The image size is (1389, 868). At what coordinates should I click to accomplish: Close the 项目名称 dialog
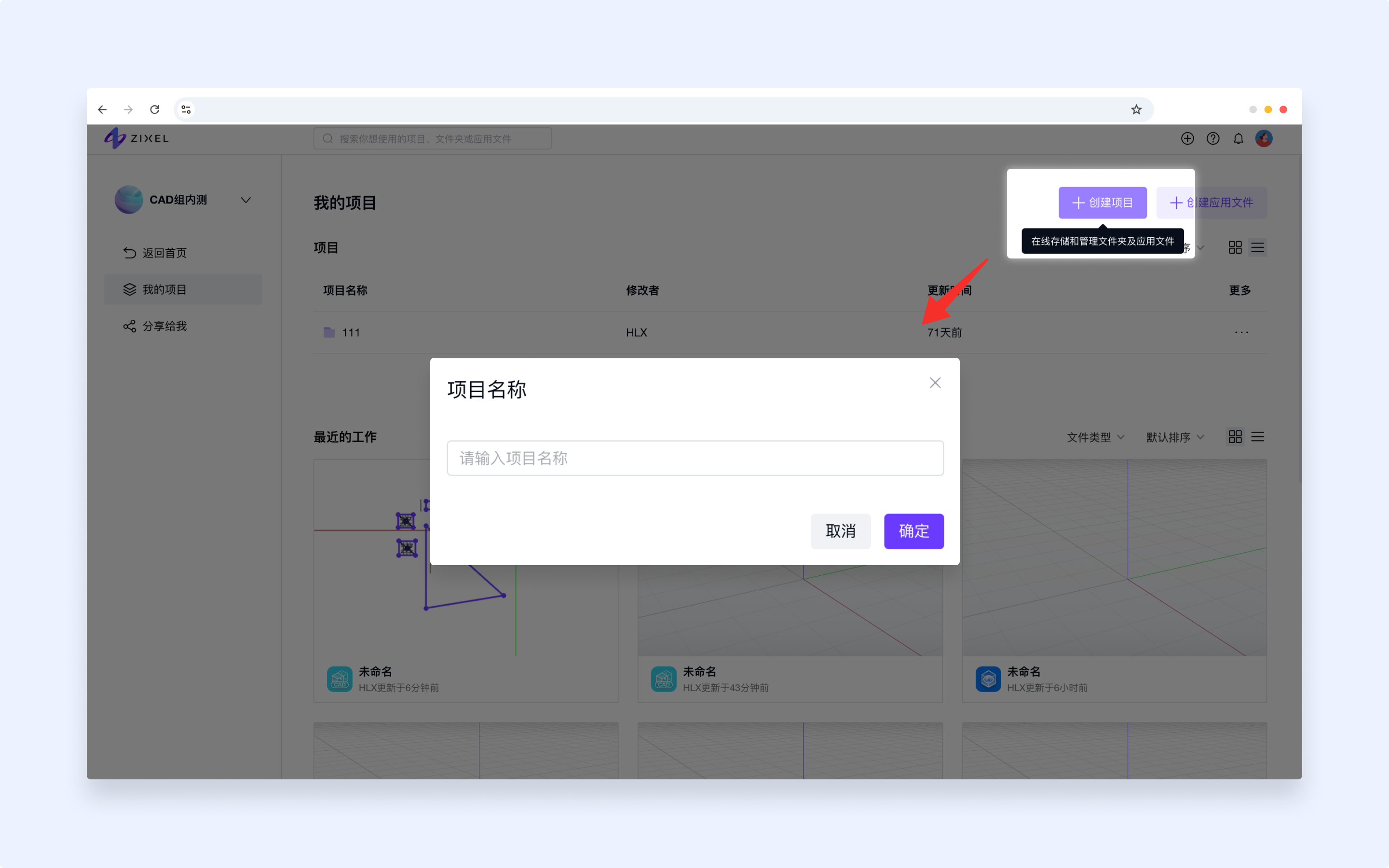pos(935,383)
